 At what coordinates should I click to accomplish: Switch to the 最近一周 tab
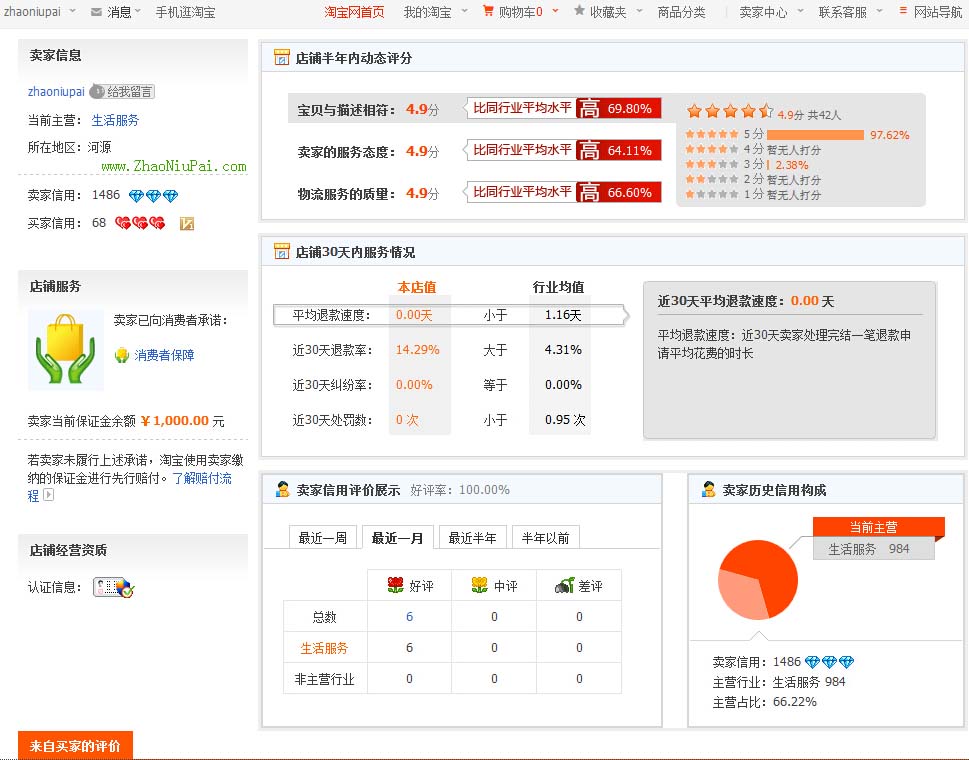(323, 538)
